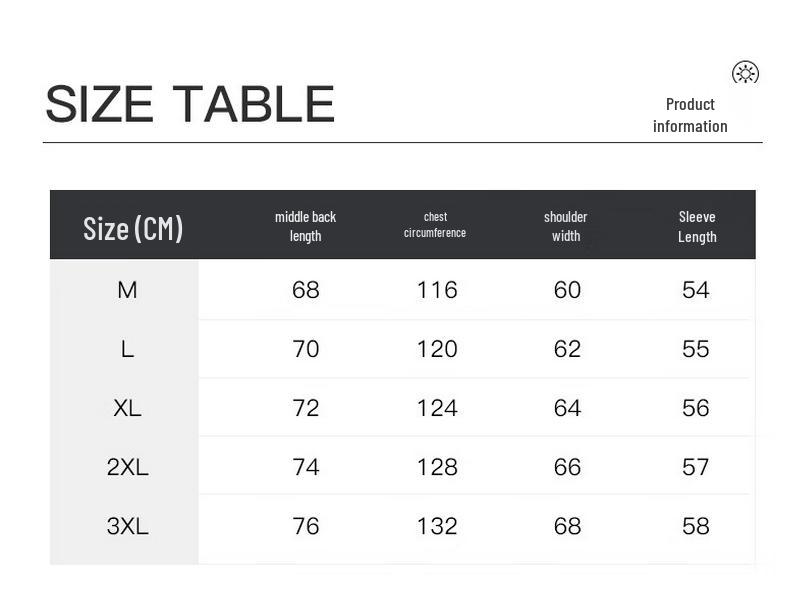Select the M size row label
This screenshot has width=805, height=604.
(127, 290)
